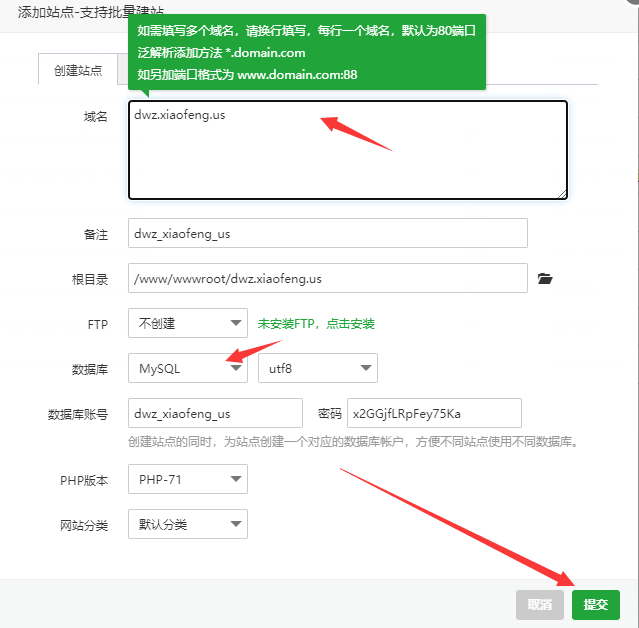Click the 取消 cancel button
Image resolution: width=639 pixels, height=628 pixels.
click(x=540, y=605)
